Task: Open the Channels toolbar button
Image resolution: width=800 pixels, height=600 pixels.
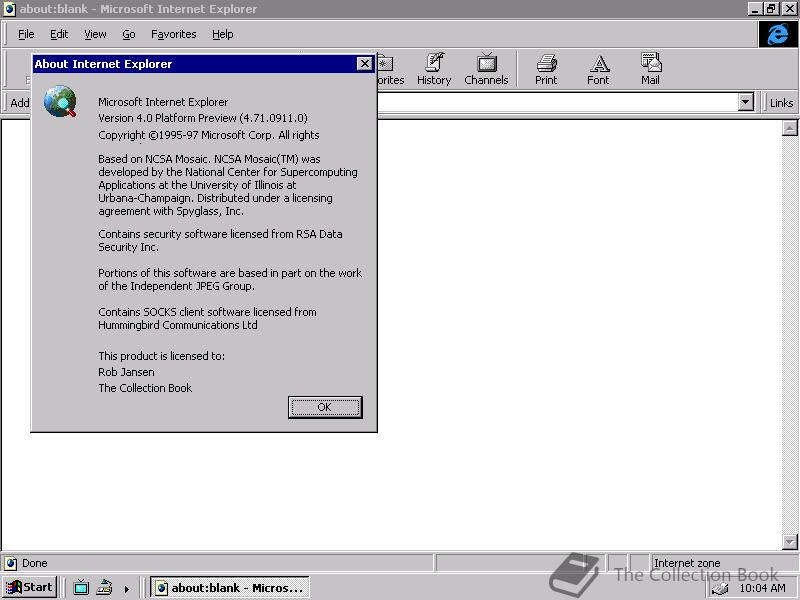Action: [x=486, y=69]
